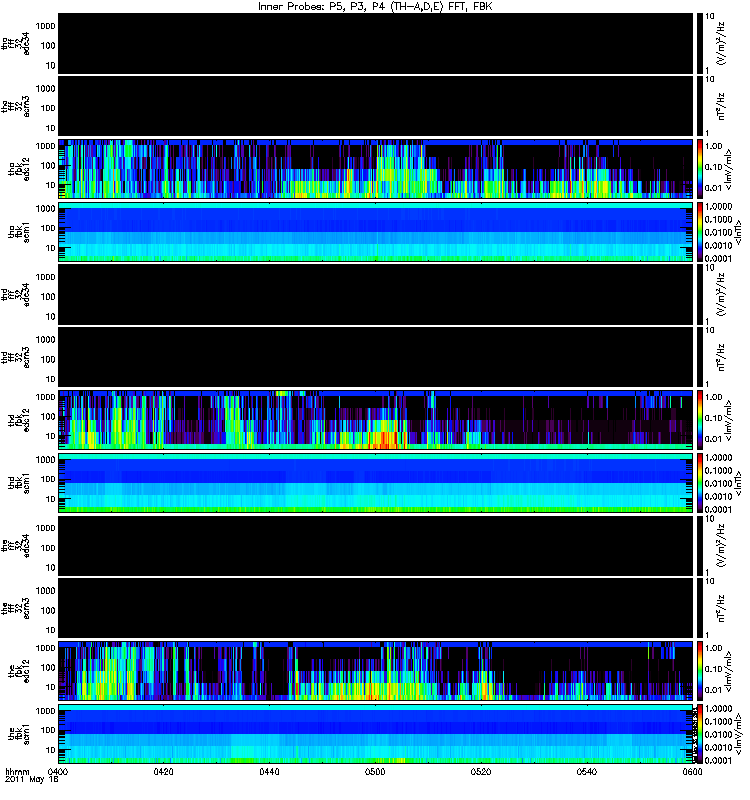Click the 0440 time axis label
This screenshot has width=750, height=800.
pyautogui.click(x=269, y=771)
